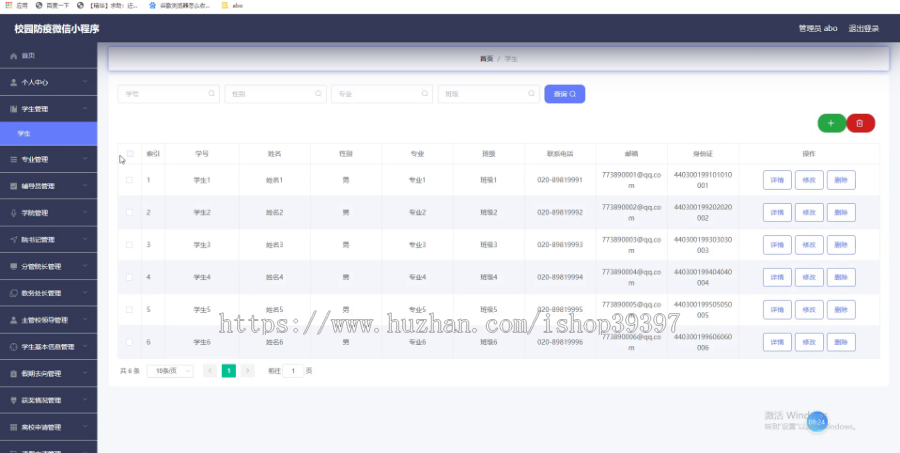Click 删除 for row 学生3
Screen dimensions: 900x453
click(x=841, y=245)
